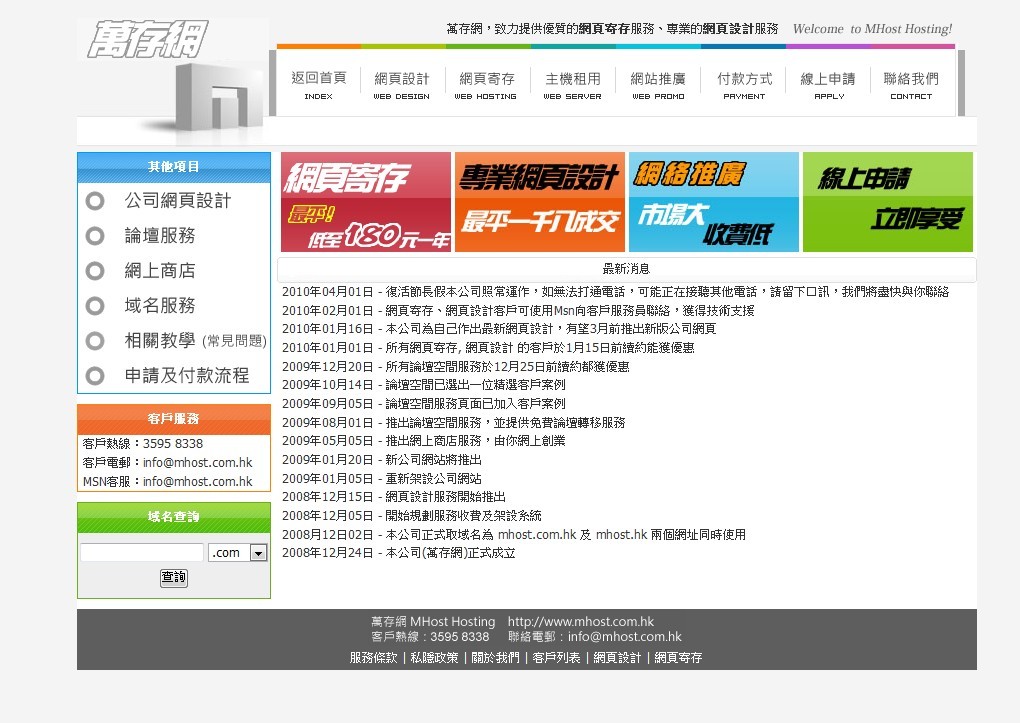The image size is (1020, 723).
Task: Click the domain name search text field
Action: click(x=142, y=552)
